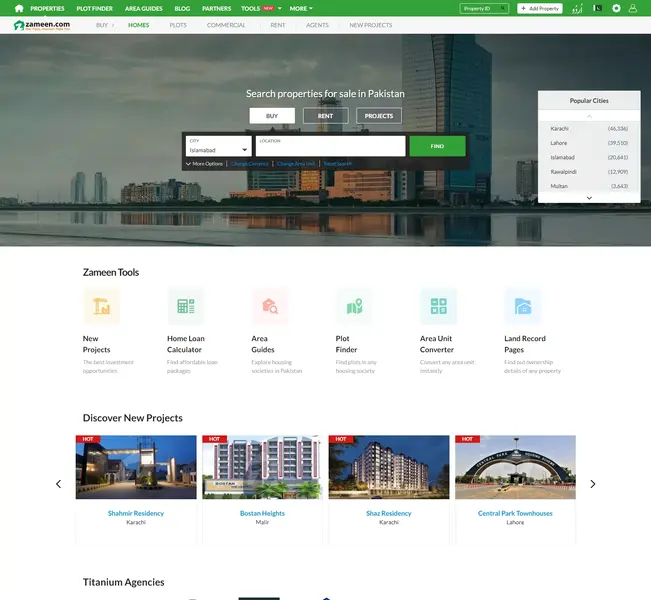The height and width of the screenshot is (600, 651).
Task: Open the zameen.com logo link
Action: click(x=42, y=25)
